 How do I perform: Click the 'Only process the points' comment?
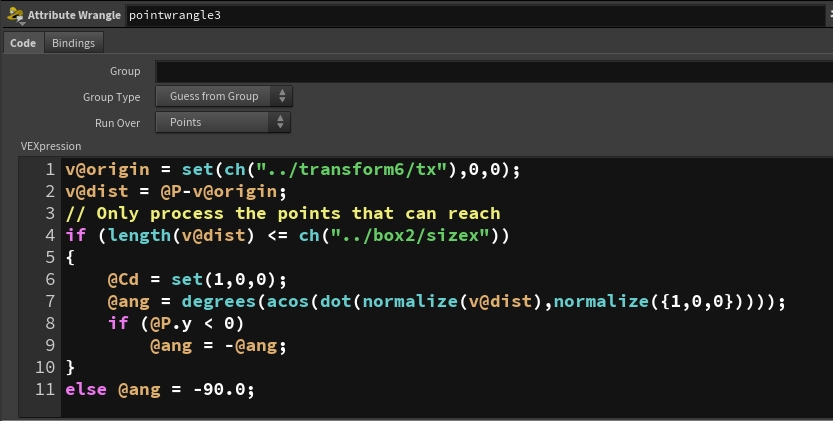pyautogui.click(x=282, y=213)
